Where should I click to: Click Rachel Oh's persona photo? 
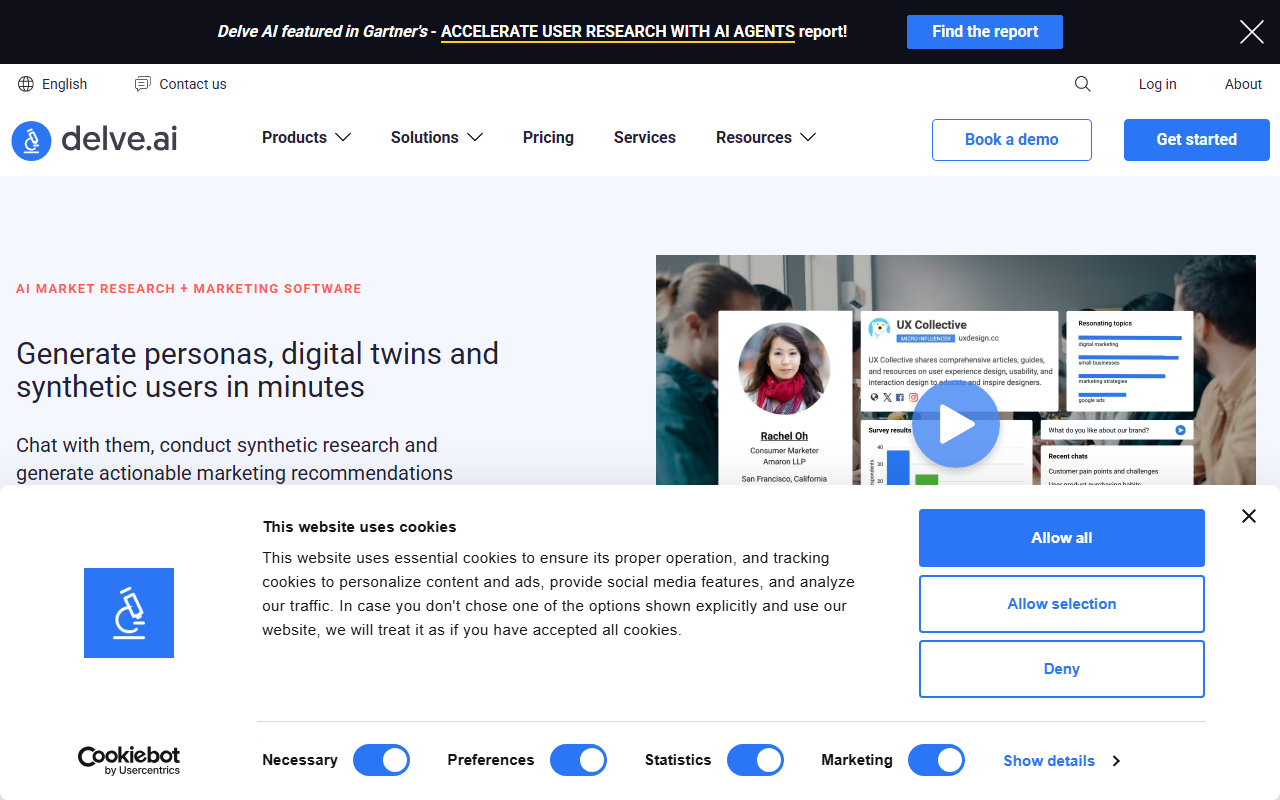click(x=784, y=369)
